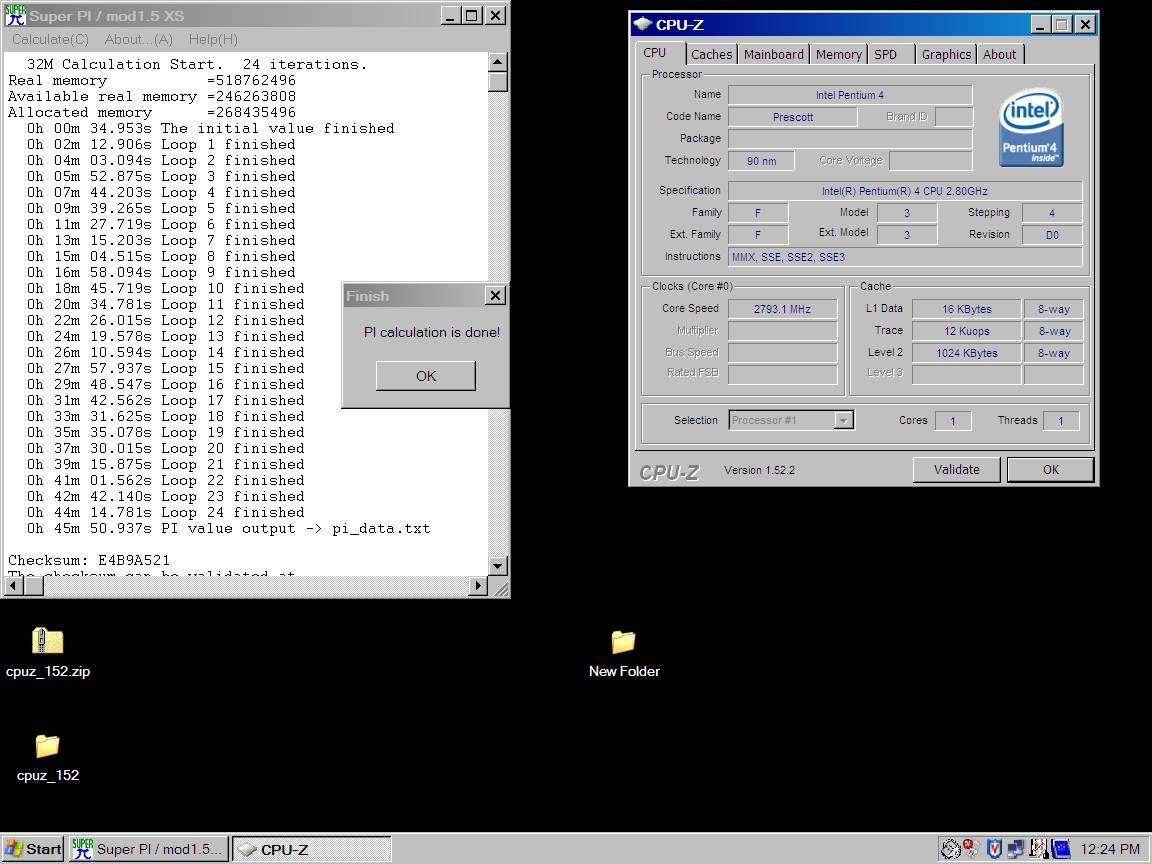Select the CPU tab

pos(659,53)
